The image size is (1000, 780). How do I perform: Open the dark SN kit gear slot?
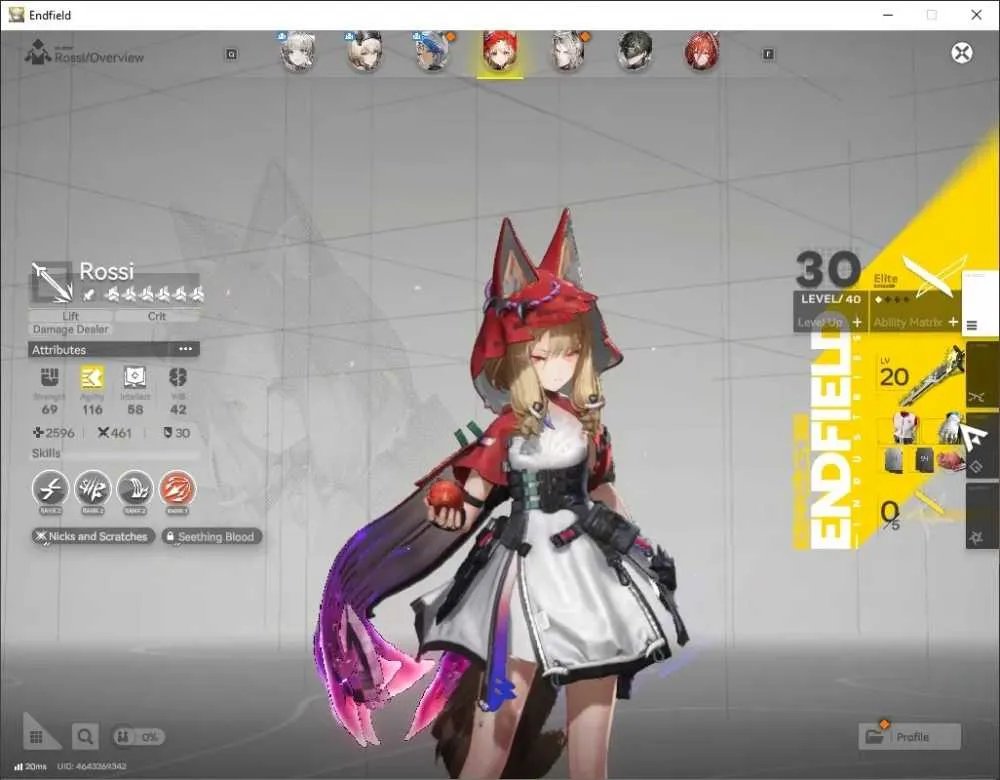[x=923, y=460]
